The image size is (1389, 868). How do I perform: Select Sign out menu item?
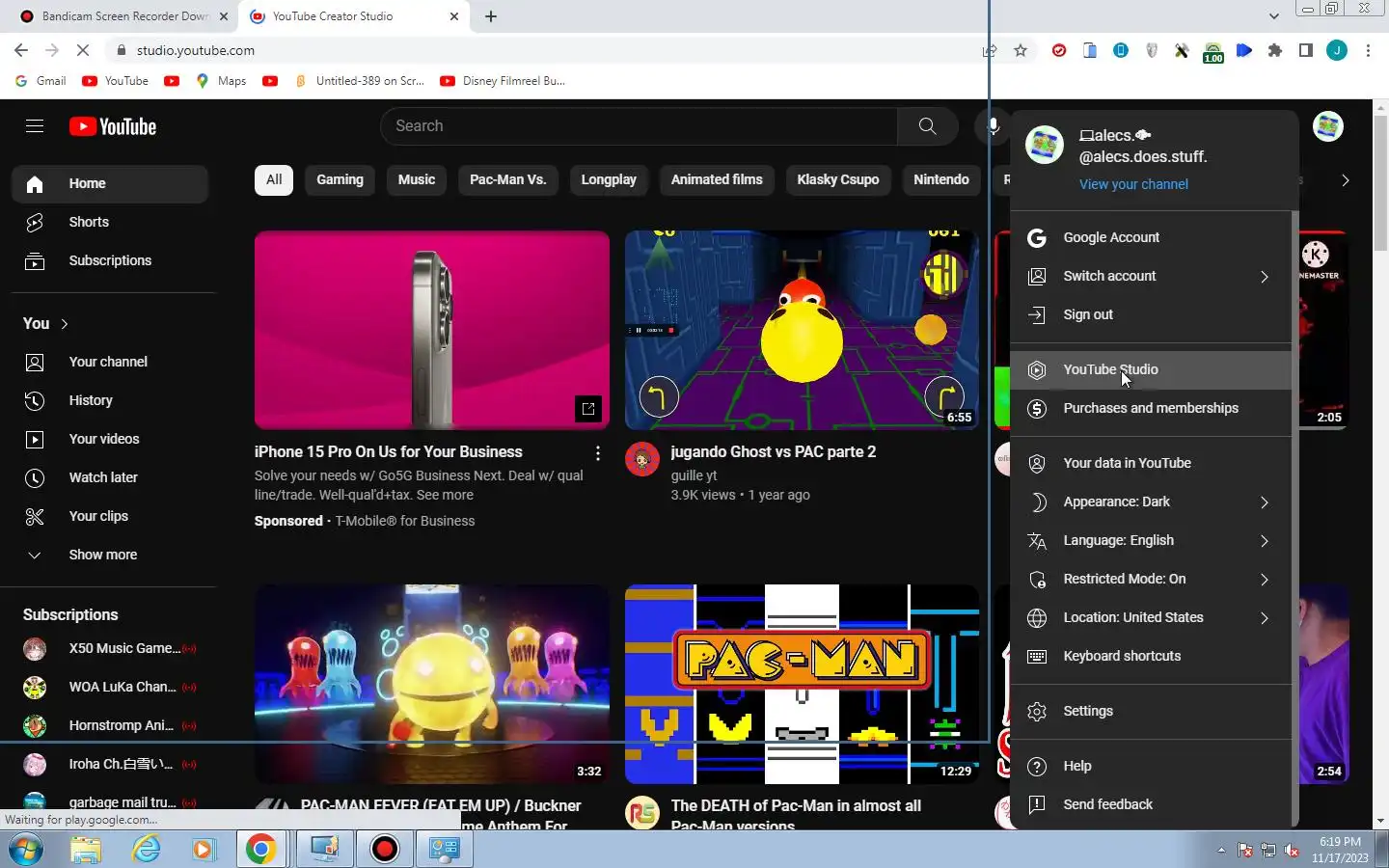click(1151, 314)
